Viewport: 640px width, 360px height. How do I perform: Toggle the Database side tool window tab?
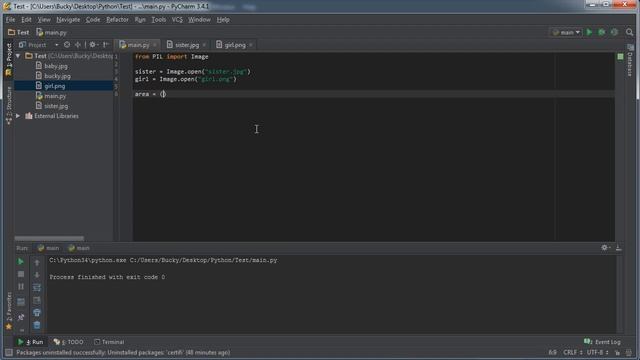[630, 60]
